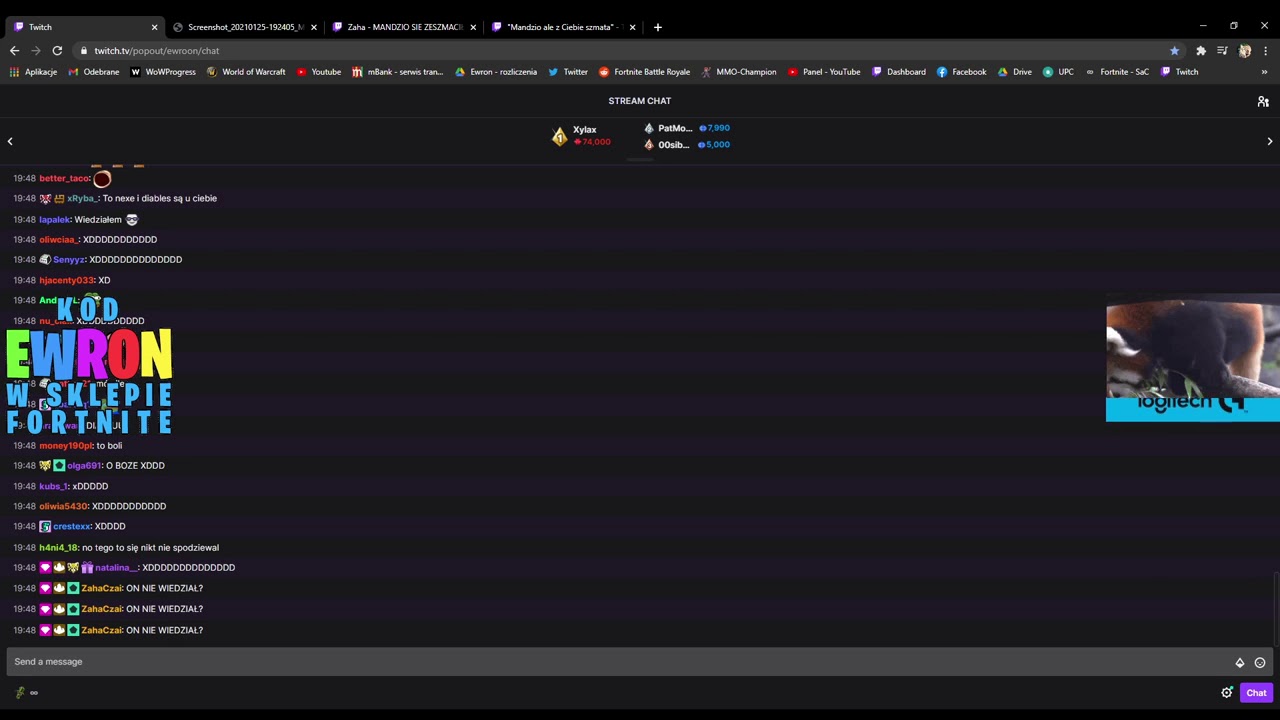Select top gifter Xylax on leaderboard

(581, 136)
